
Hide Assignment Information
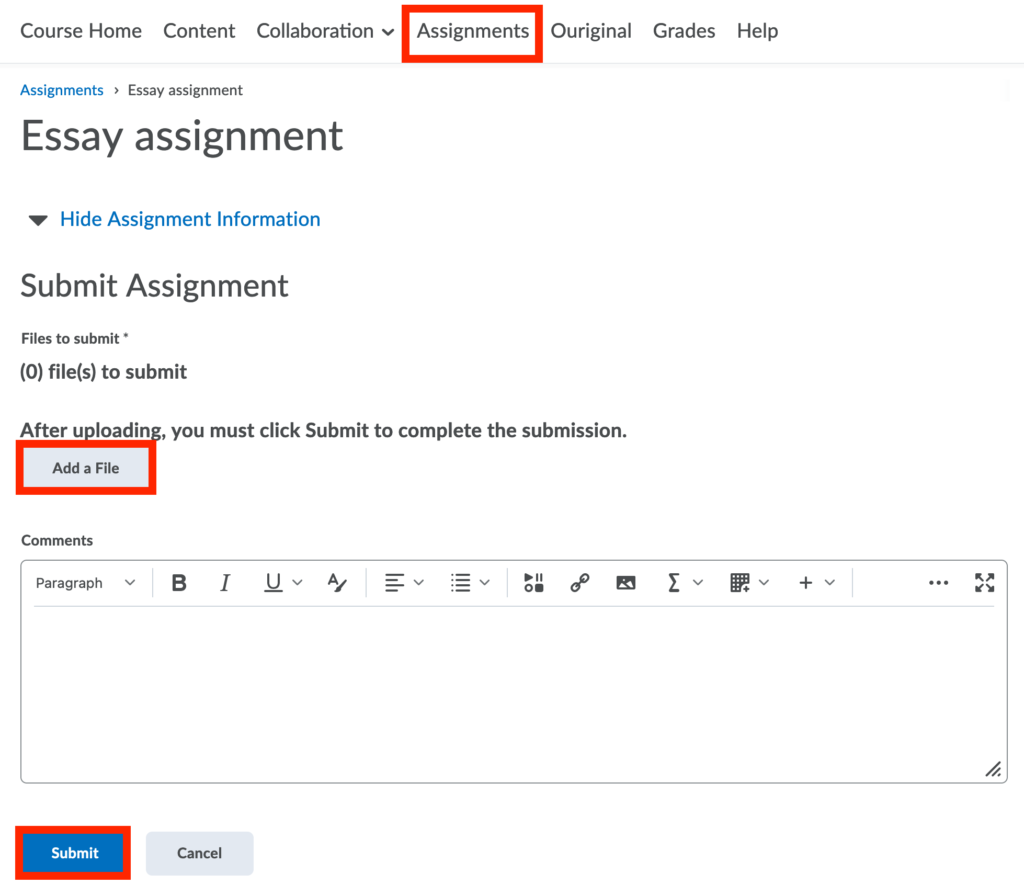click(189, 219)
